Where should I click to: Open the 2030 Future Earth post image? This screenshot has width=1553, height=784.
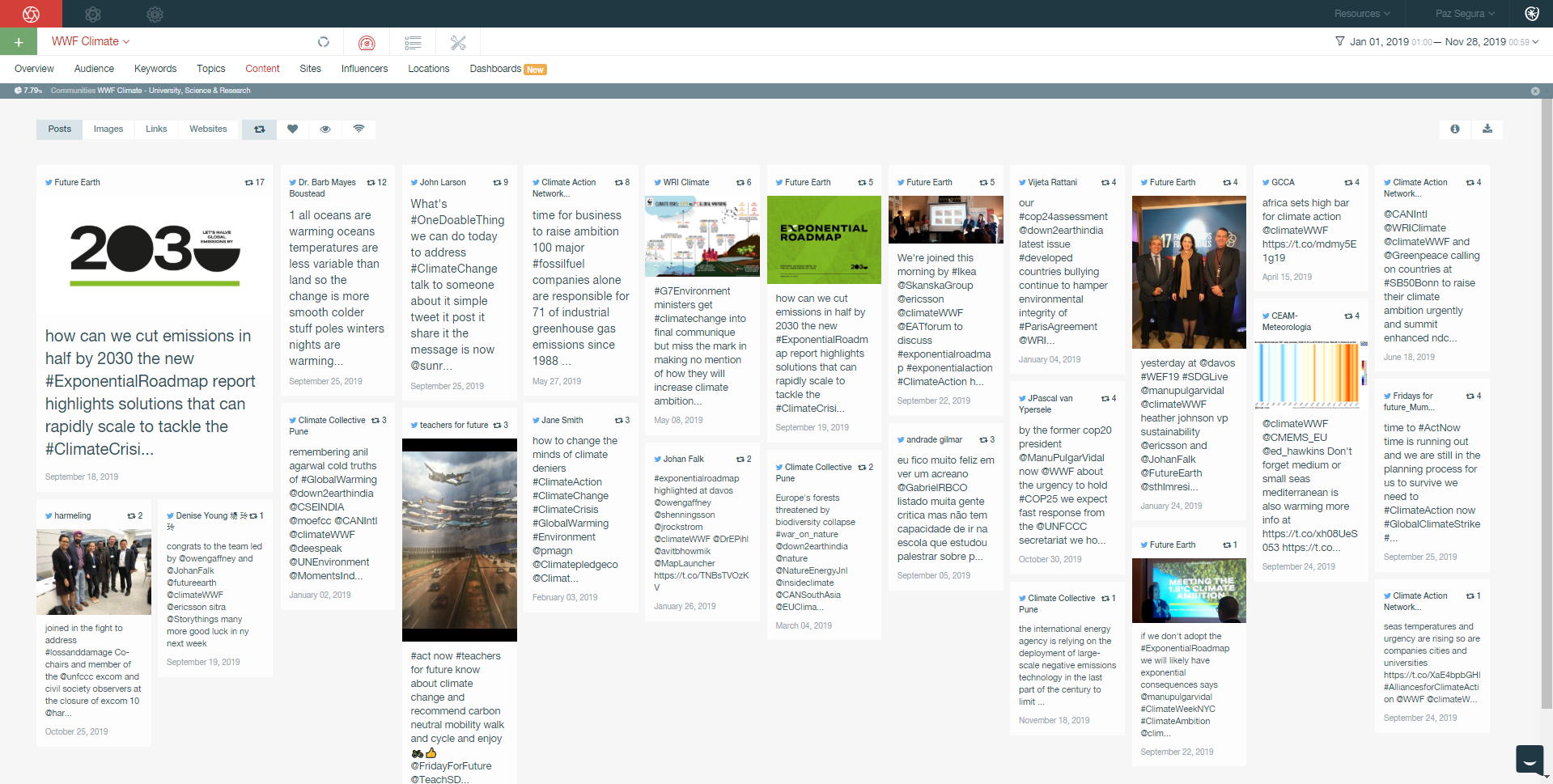pyautogui.click(x=155, y=254)
